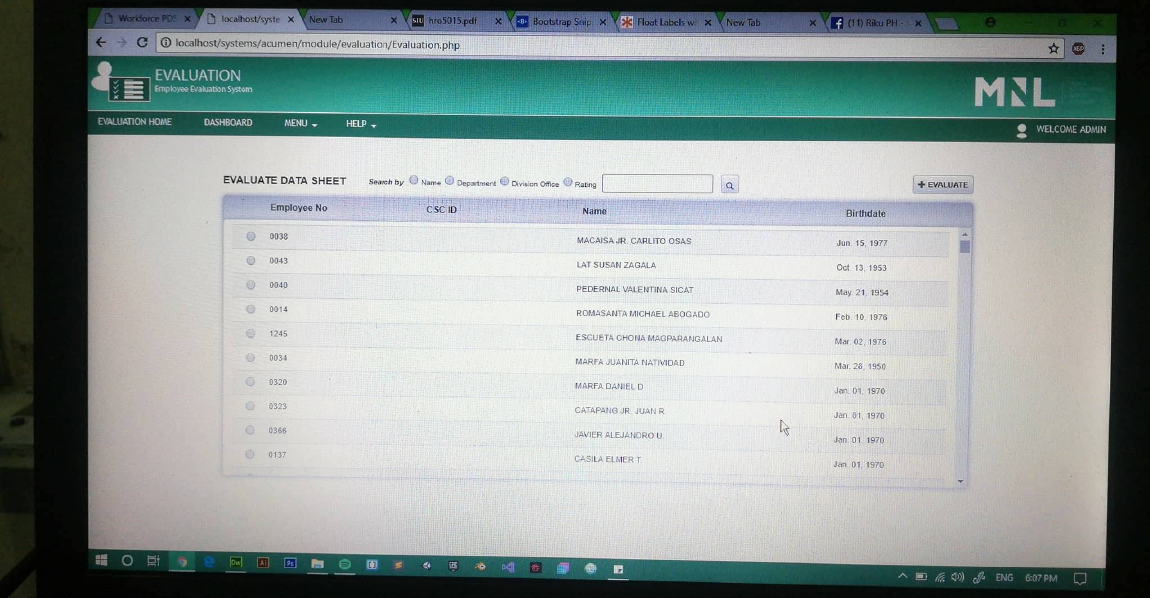Open the red adblock extension icon
1150x598 pixels.
pyautogui.click(x=1078, y=48)
